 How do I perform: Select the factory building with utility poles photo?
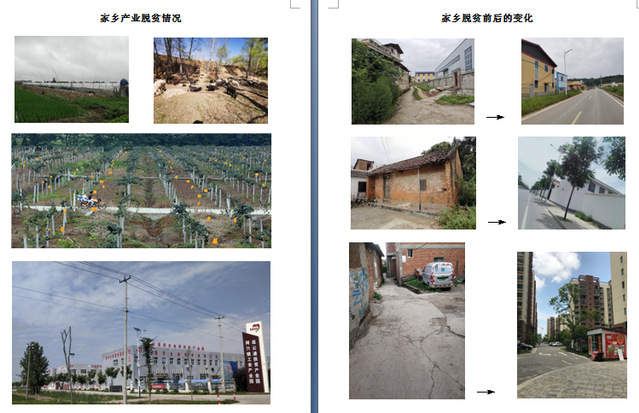point(141,332)
